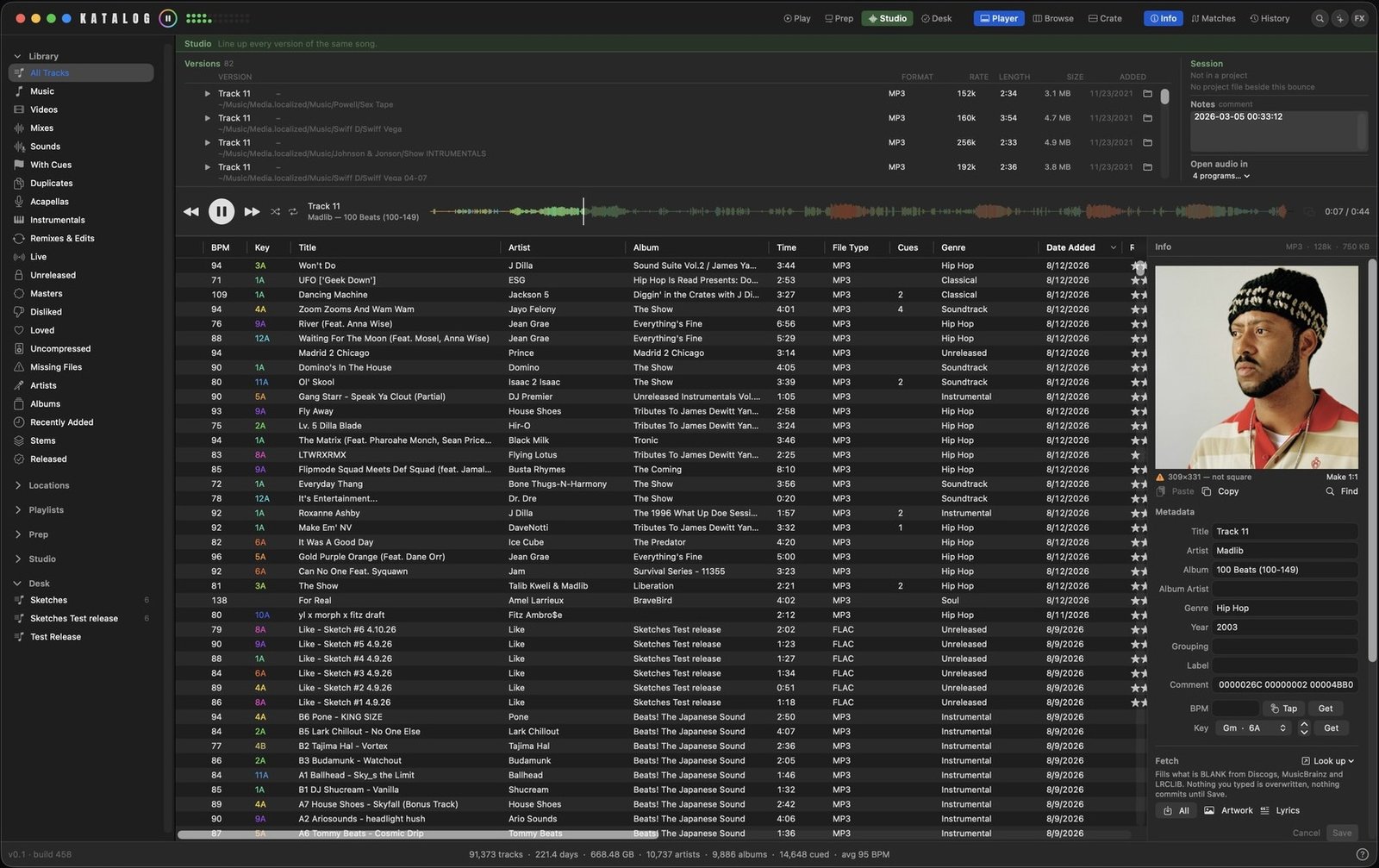Expand the Playlists section
The height and width of the screenshot is (868, 1379).
18,510
